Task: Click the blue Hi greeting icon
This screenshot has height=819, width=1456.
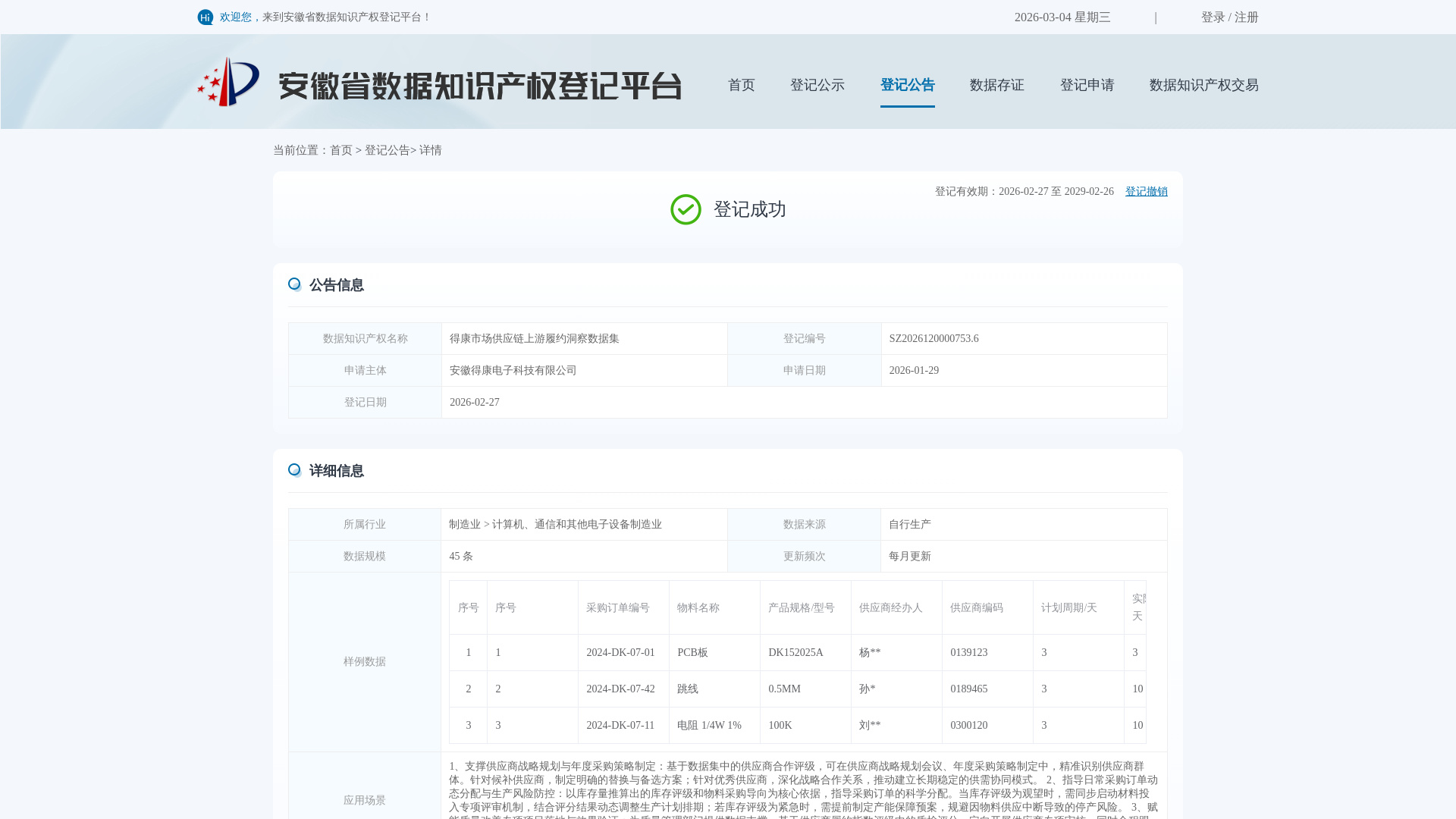Action: (x=206, y=17)
